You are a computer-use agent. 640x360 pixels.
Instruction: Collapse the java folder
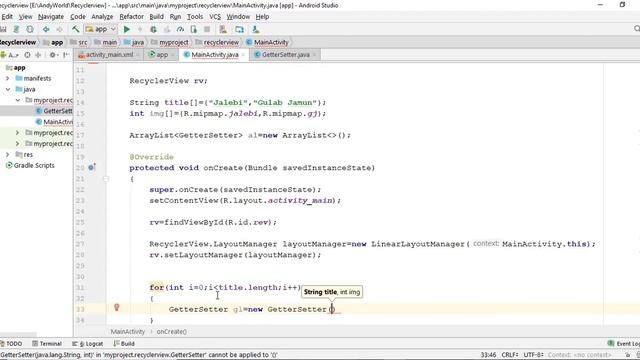8,89
